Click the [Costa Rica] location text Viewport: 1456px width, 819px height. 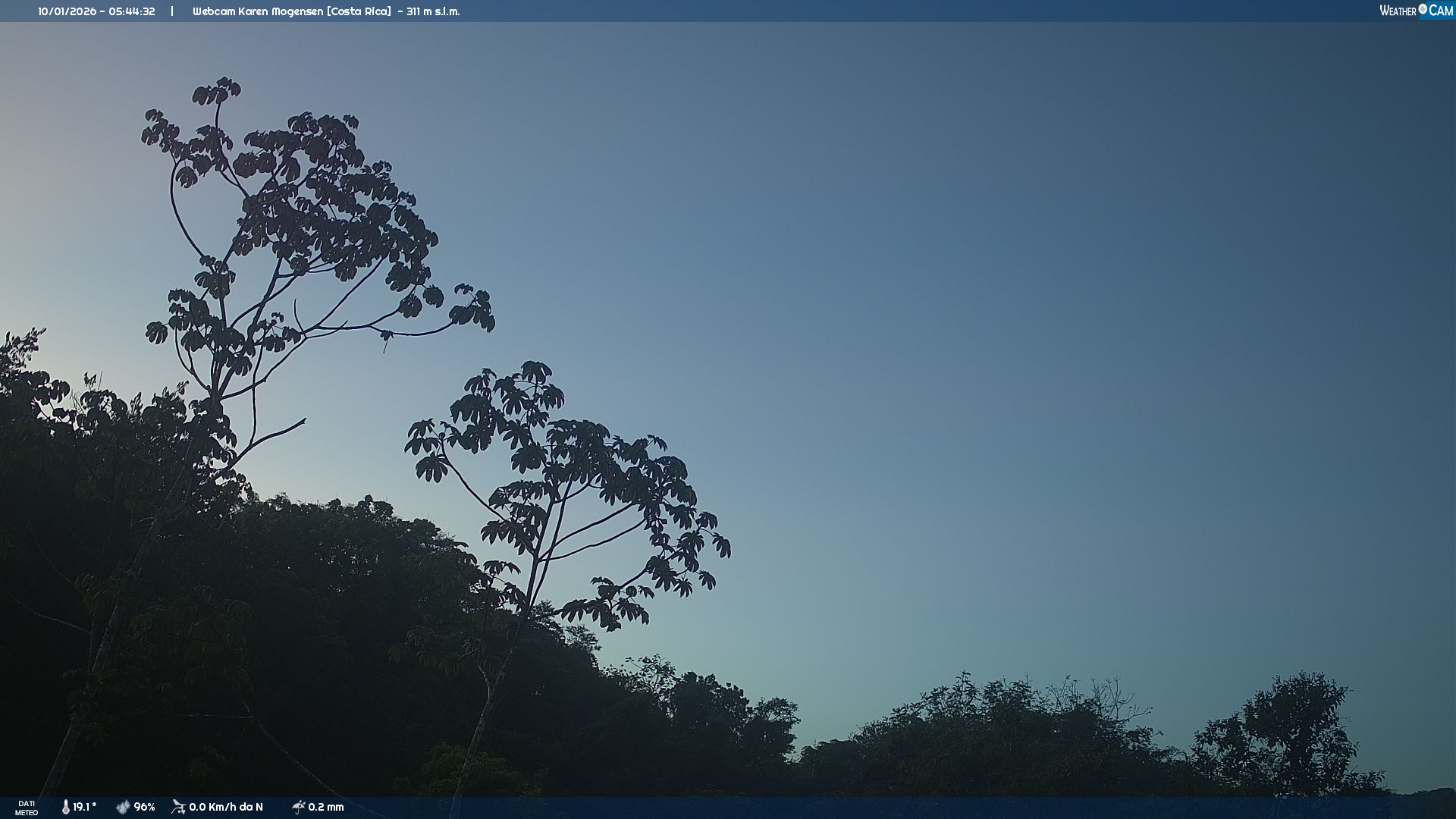click(359, 11)
